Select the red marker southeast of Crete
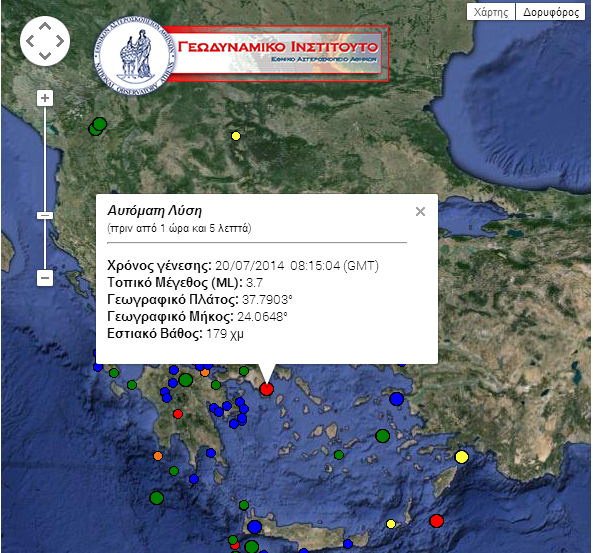The image size is (593, 553). (436, 521)
